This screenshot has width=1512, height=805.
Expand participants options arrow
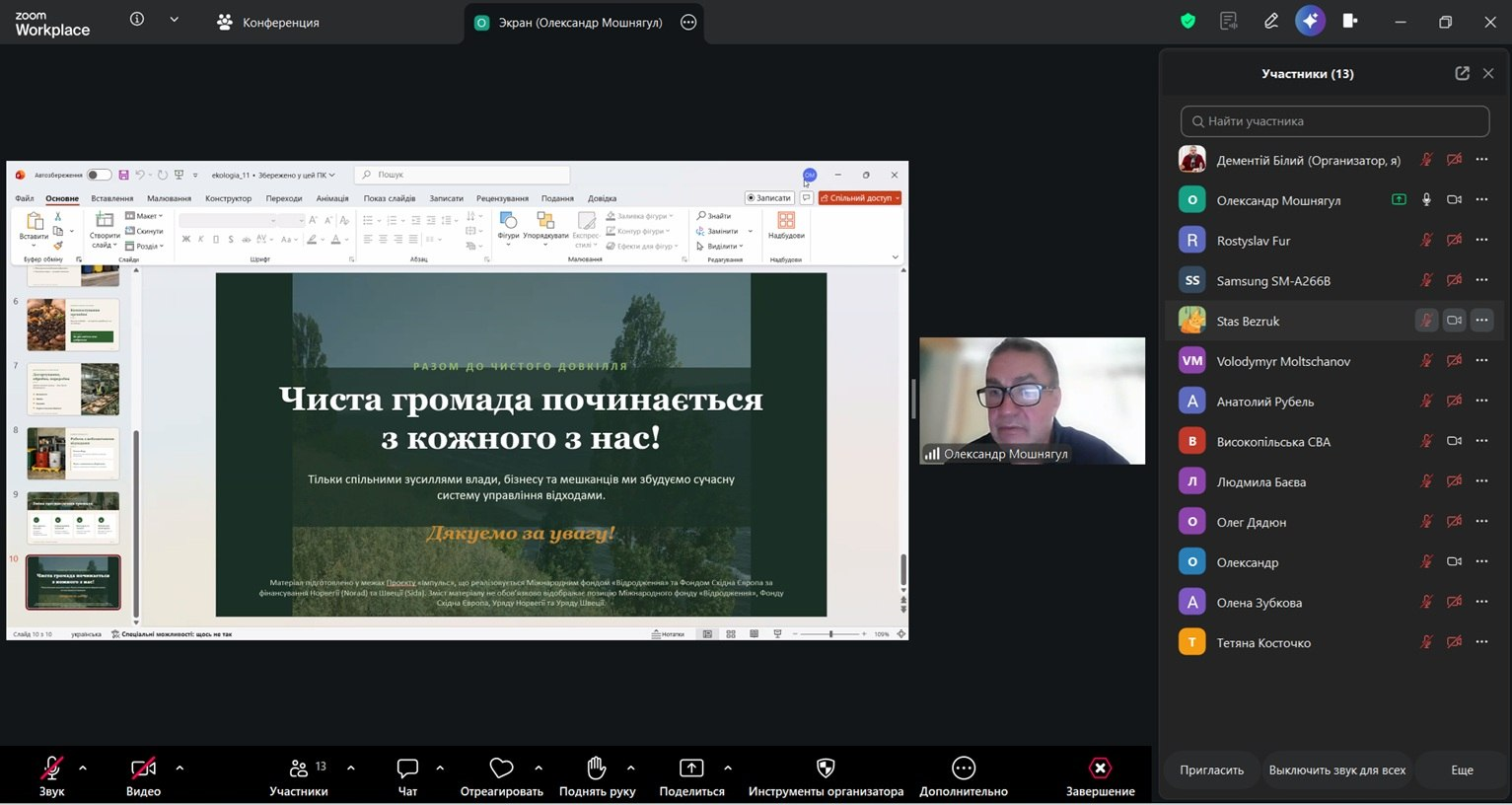[x=351, y=768]
